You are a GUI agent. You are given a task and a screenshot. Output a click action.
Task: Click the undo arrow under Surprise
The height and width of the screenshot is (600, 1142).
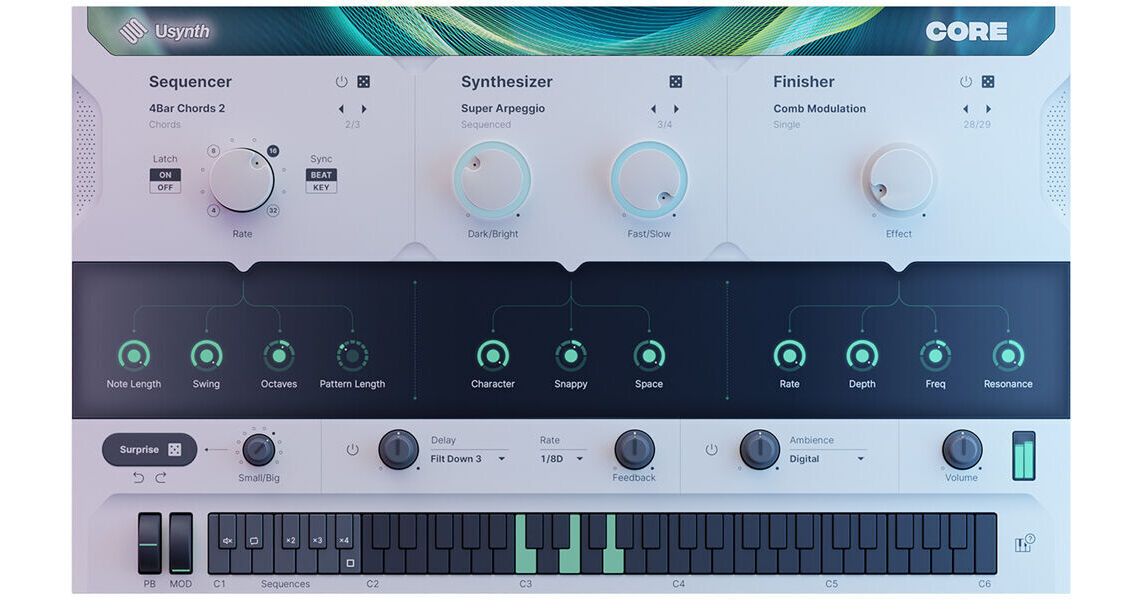pyautogui.click(x=140, y=478)
